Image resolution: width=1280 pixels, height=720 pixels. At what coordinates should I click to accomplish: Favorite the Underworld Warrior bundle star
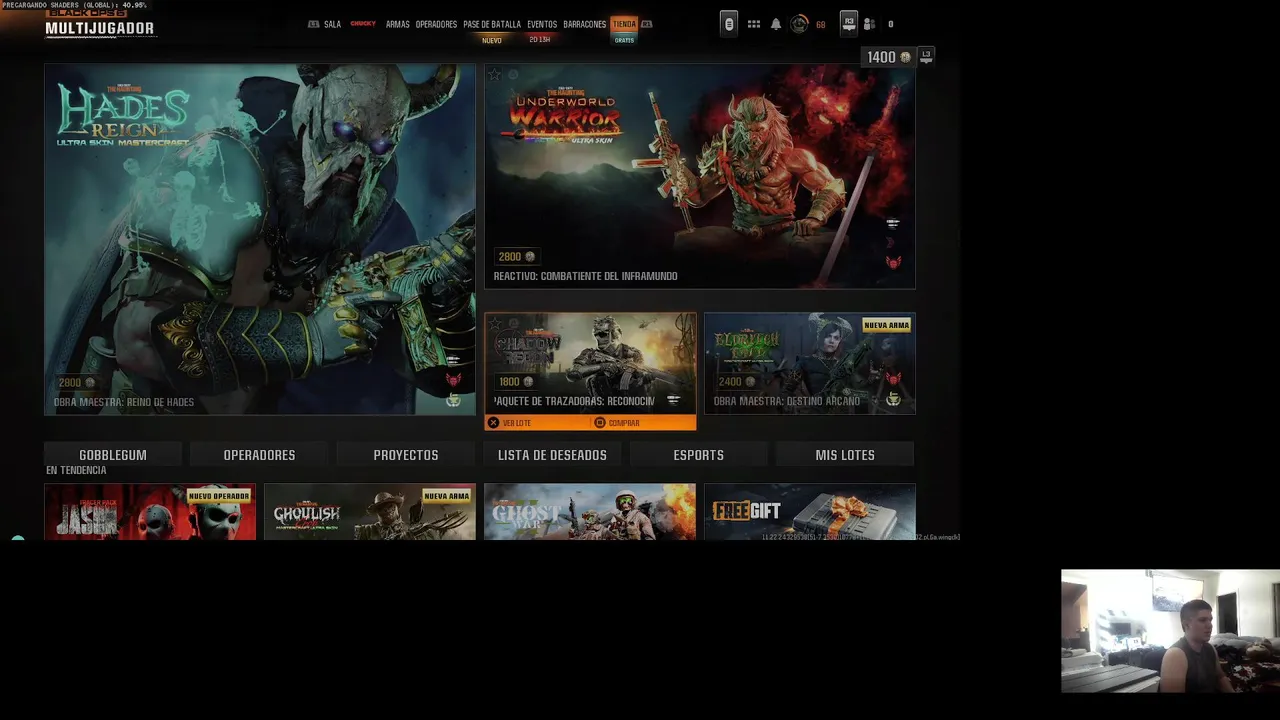coord(495,74)
